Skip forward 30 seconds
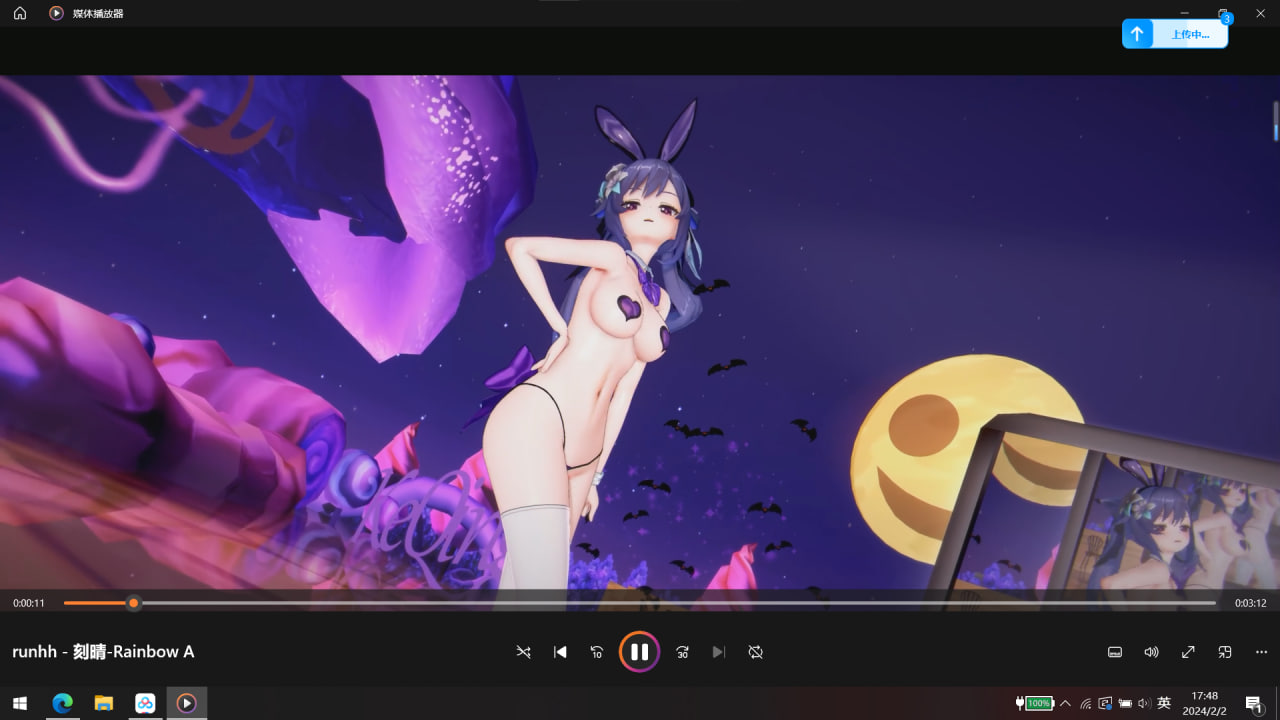Viewport: 1280px width, 720px height. coord(682,652)
